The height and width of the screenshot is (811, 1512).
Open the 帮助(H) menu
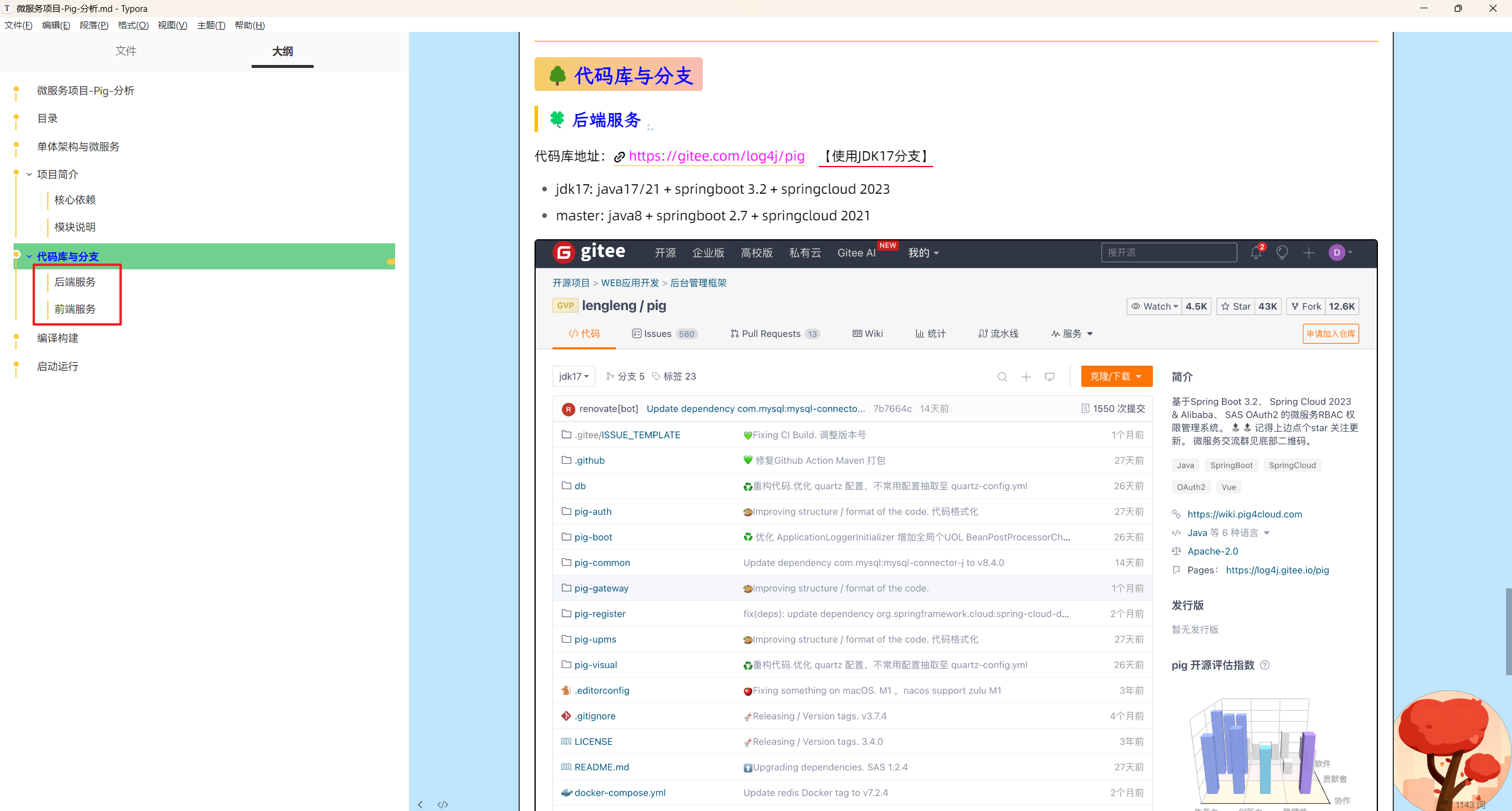[x=250, y=25]
